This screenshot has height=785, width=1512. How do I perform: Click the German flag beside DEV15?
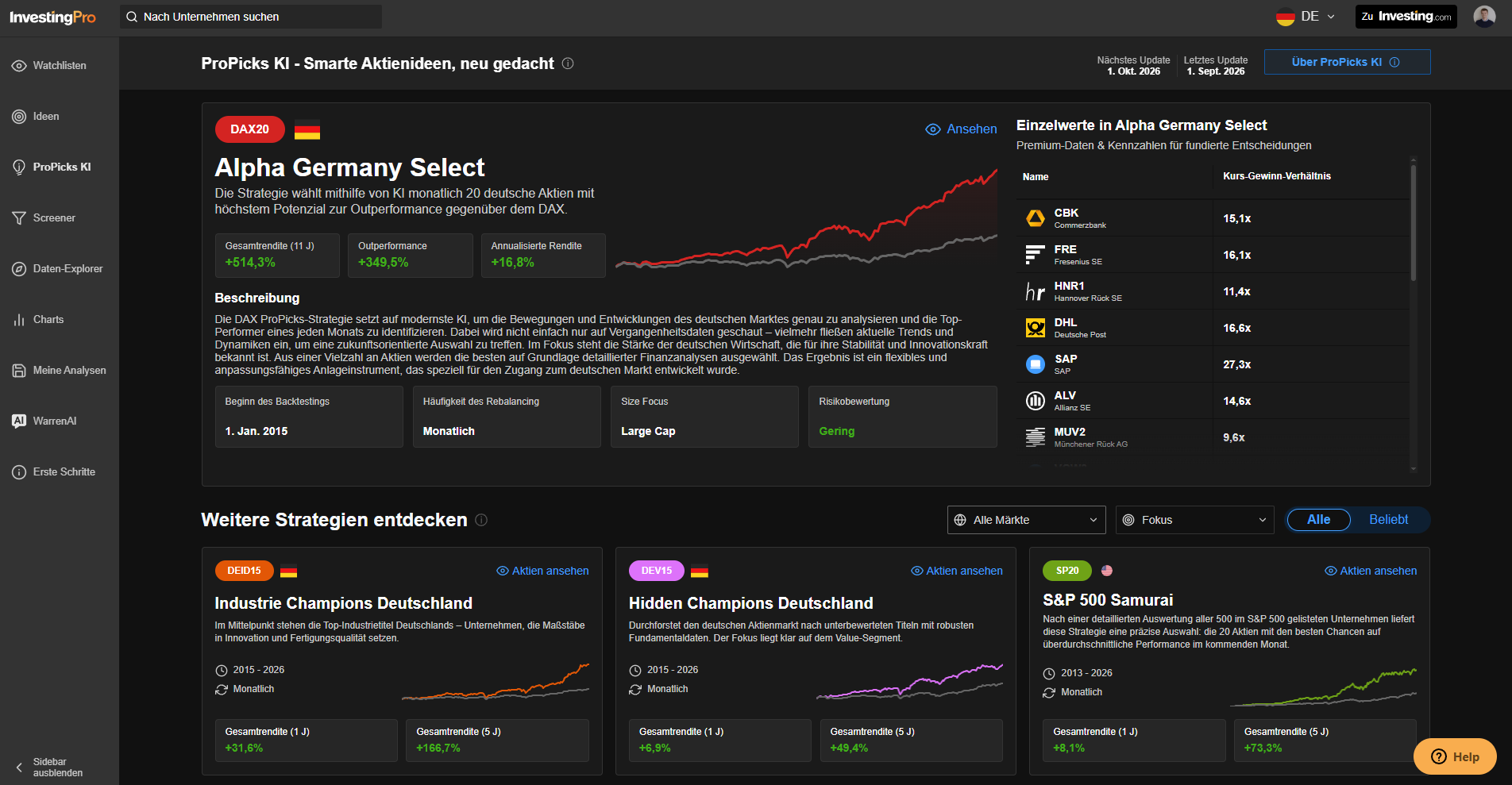(x=700, y=571)
